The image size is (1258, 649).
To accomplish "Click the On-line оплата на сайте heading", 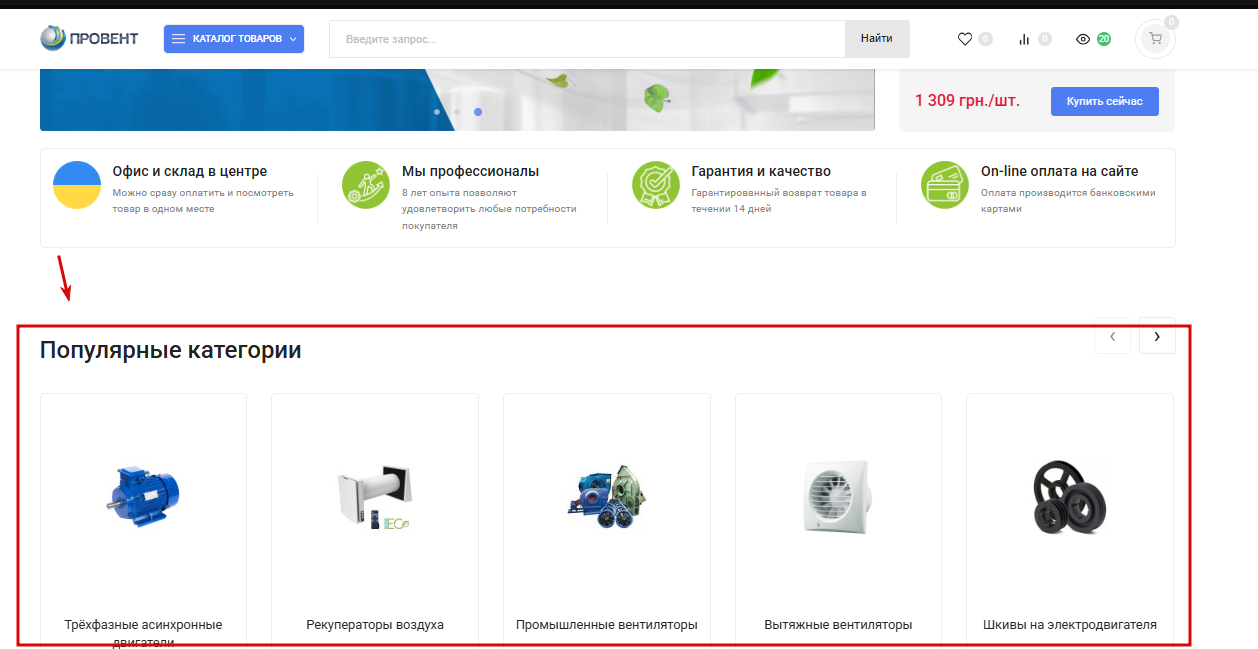I will point(1059,171).
